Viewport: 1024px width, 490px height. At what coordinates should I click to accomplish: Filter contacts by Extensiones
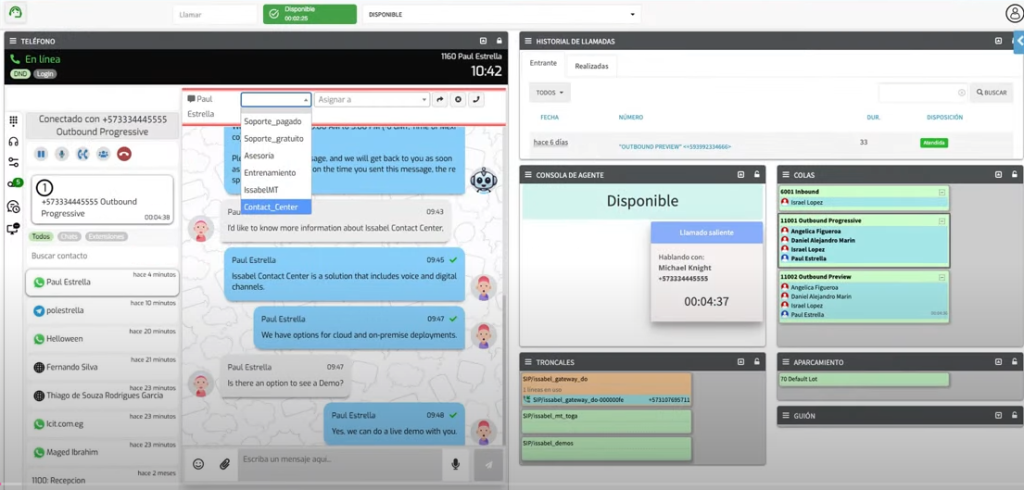[106, 237]
